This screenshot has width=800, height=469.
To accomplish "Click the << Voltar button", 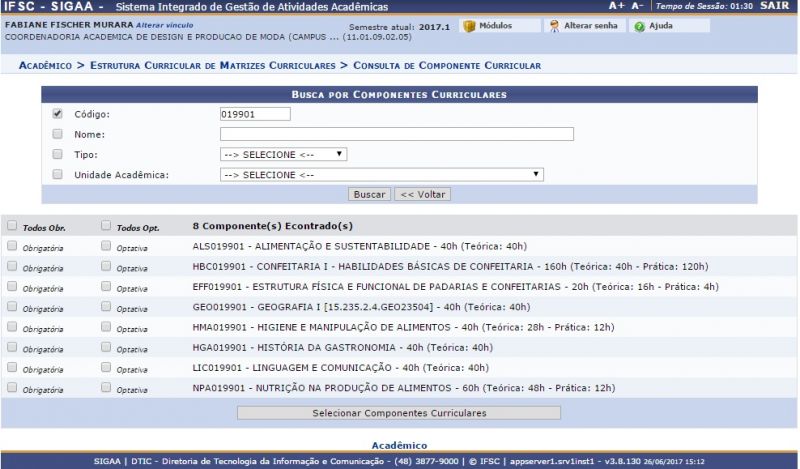I will (x=422, y=194).
